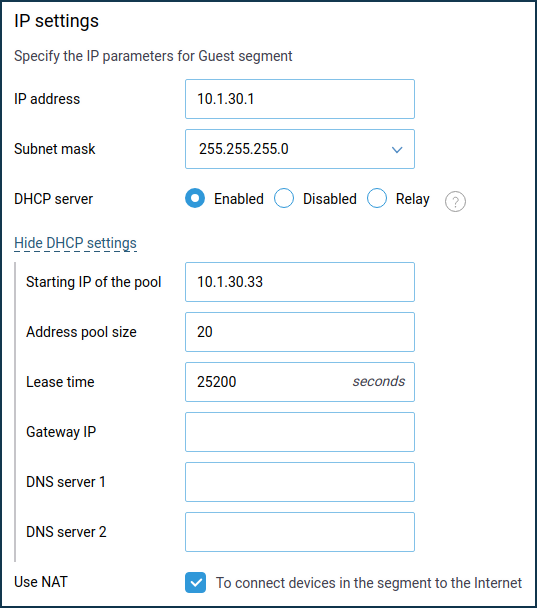Open the DHCP server help question mark icon

click(455, 201)
